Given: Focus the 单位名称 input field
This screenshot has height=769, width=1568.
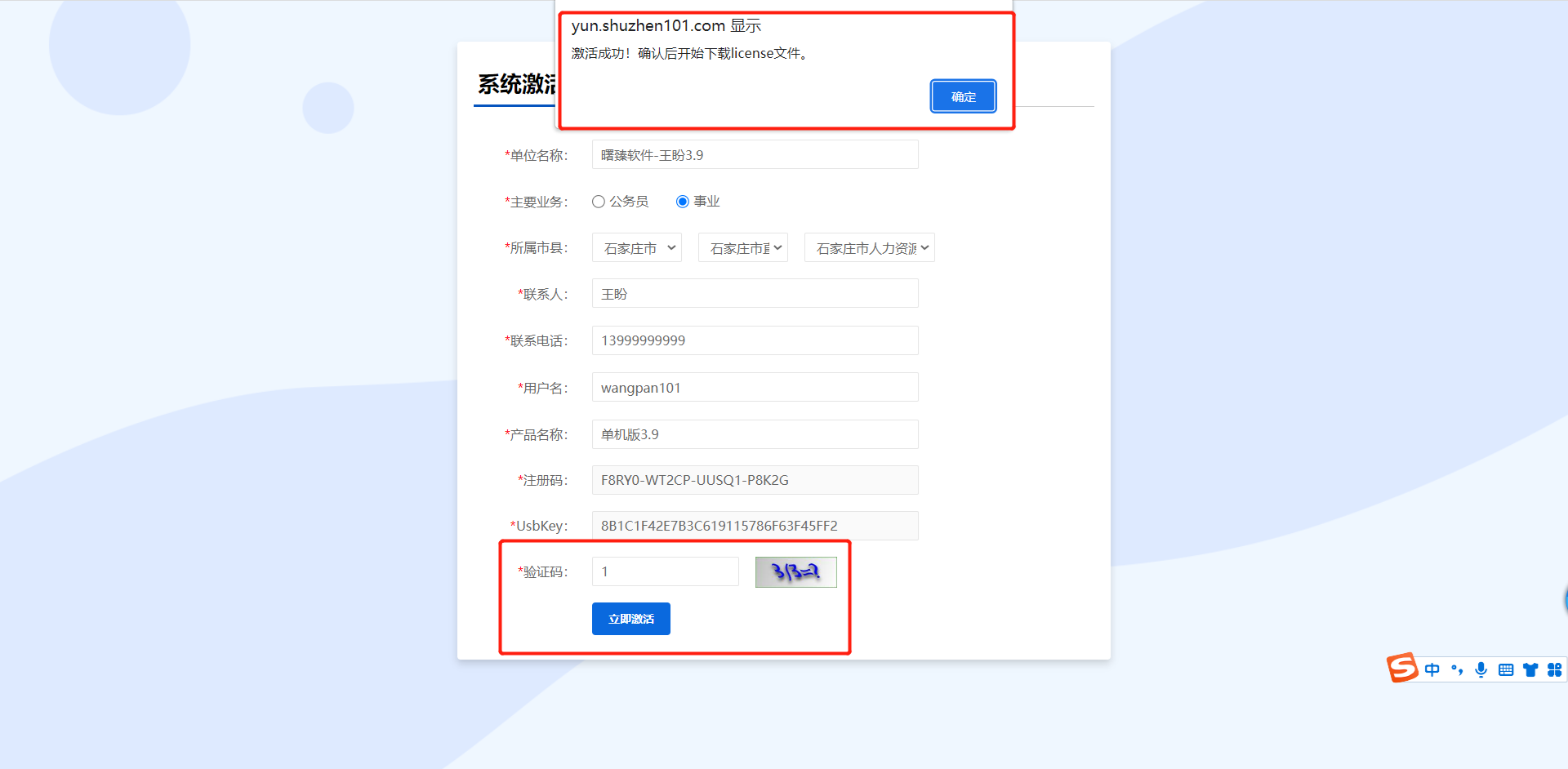Looking at the screenshot, I should point(755,155).
